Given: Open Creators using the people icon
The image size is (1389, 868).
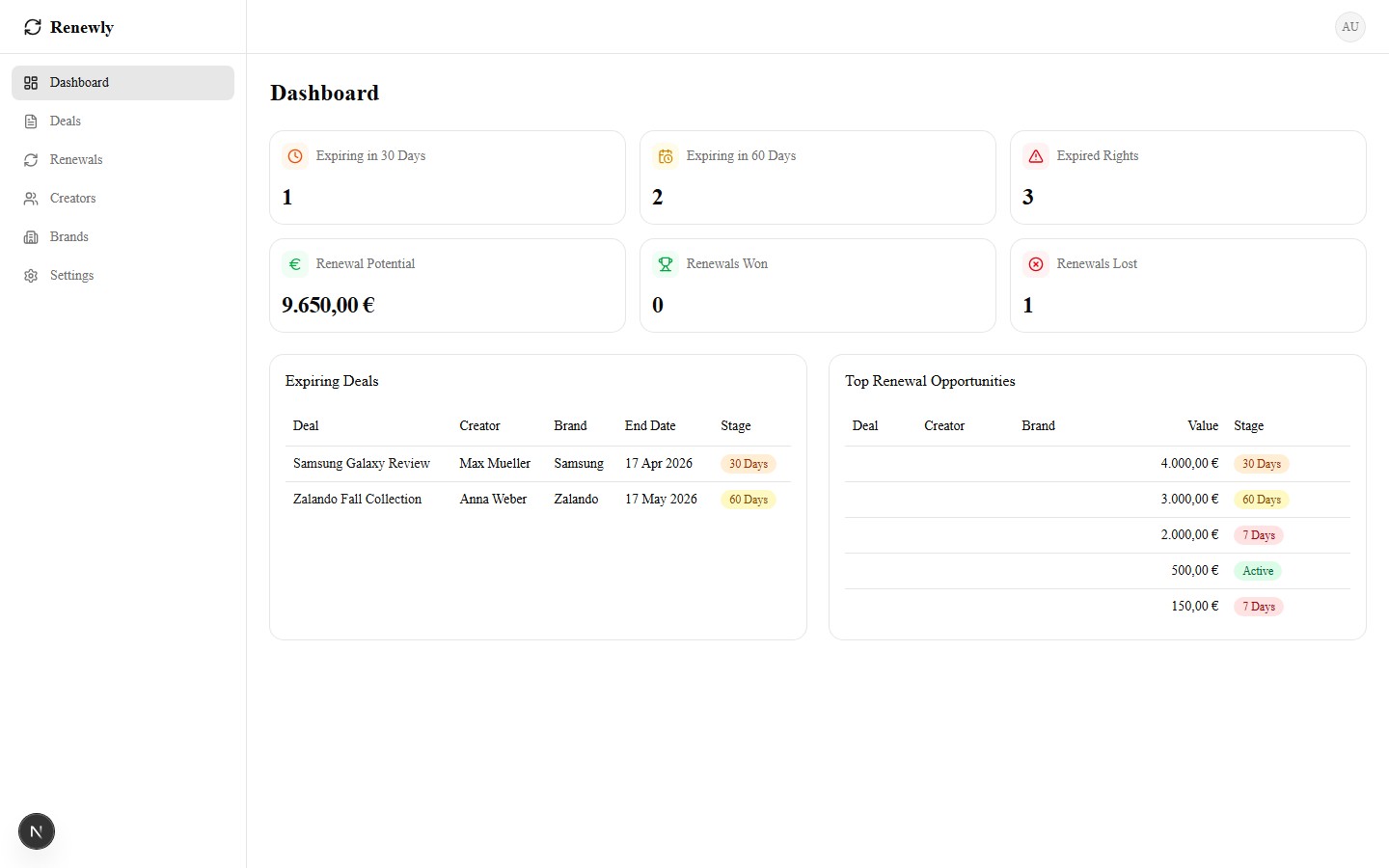Looking at the screenshot, I should point(30,198).
